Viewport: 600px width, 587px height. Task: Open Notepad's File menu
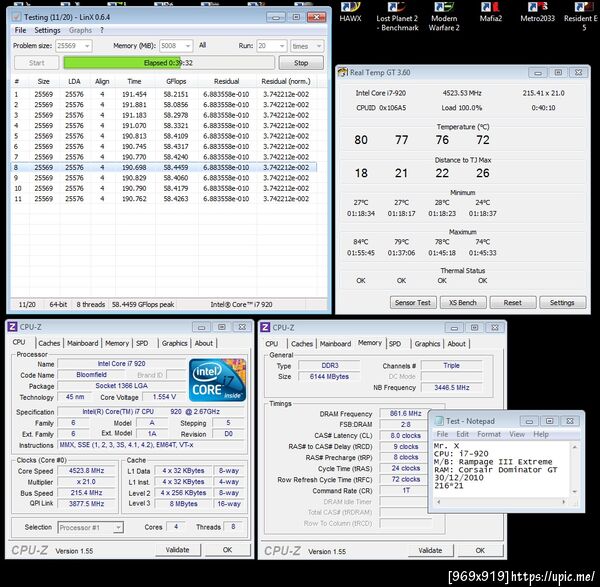(x=442, y=434)
